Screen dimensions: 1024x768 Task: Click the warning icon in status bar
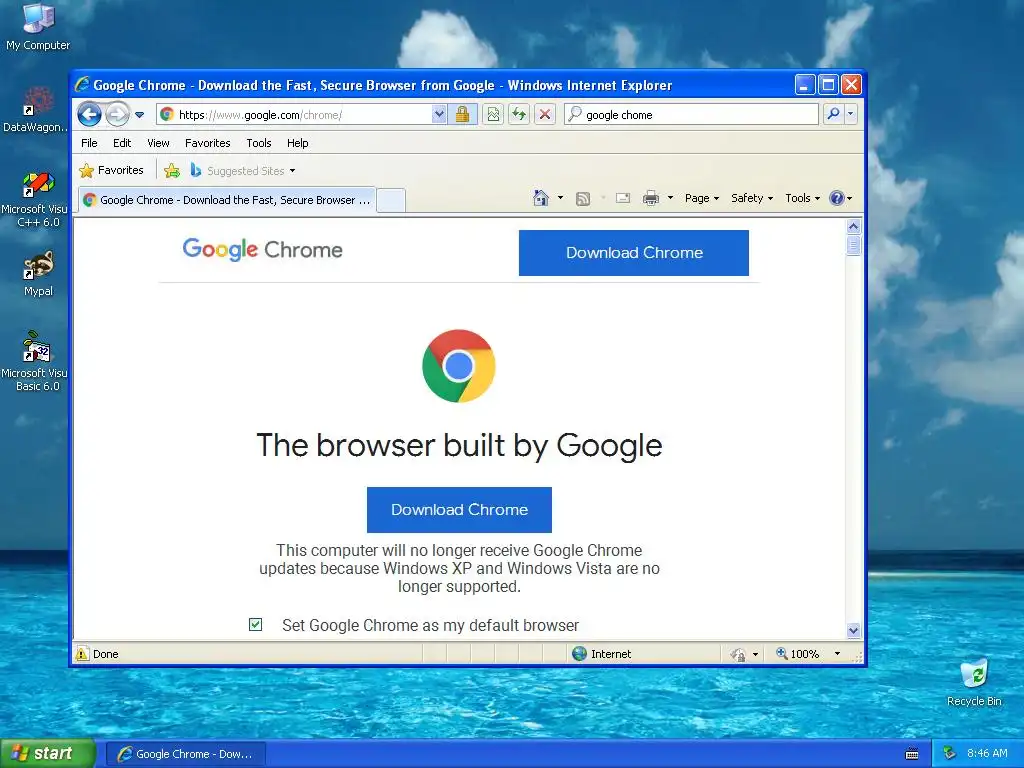[82, 654]
